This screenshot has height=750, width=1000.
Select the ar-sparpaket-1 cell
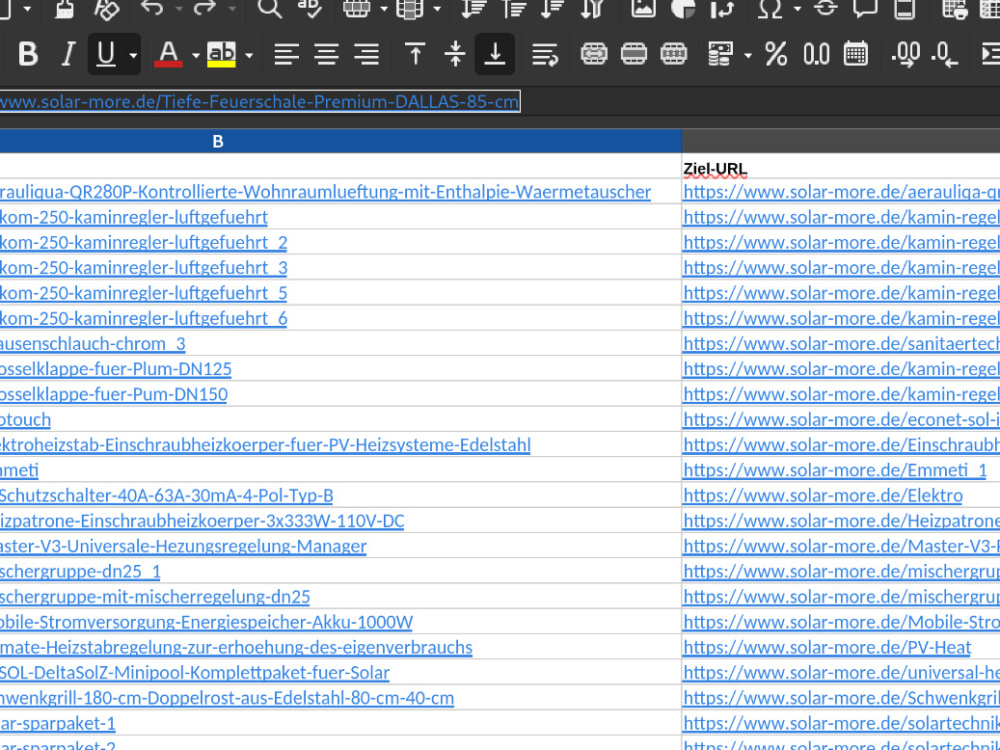(x=341, y=723)
